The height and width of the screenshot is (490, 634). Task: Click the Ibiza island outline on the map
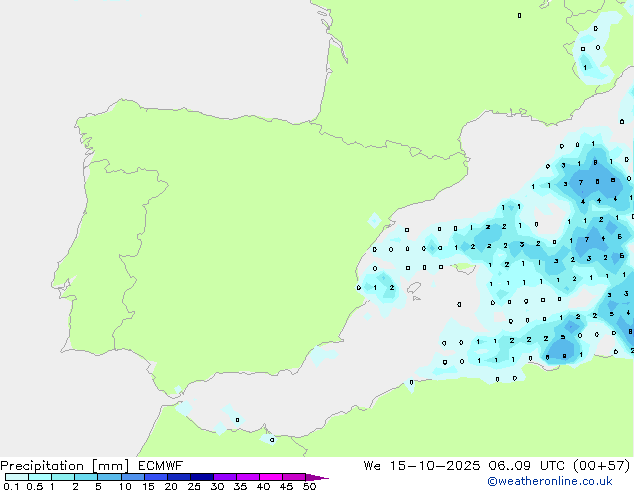[x=414, y=287]
